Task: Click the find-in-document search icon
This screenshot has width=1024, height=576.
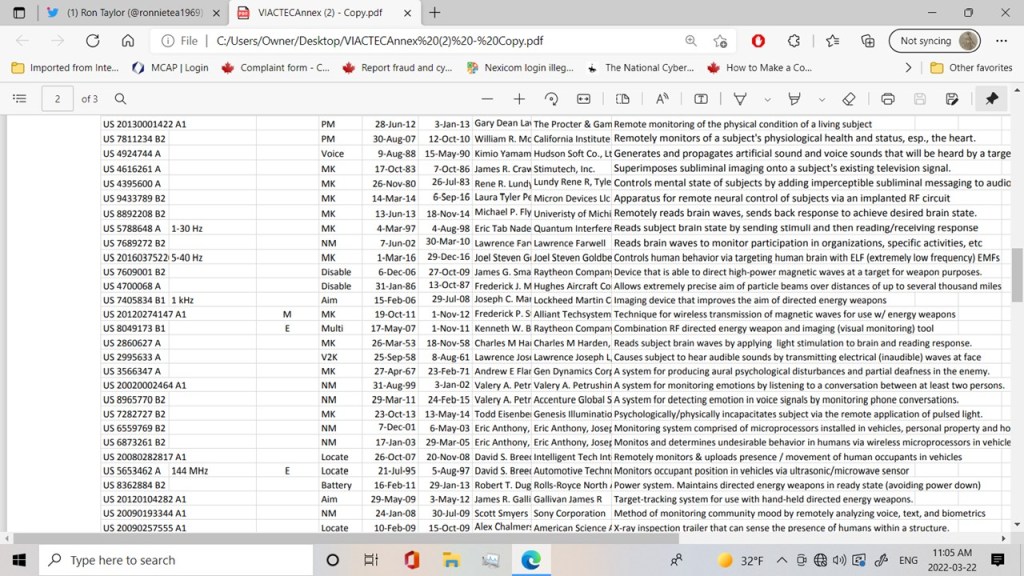Action: (120, 99)
